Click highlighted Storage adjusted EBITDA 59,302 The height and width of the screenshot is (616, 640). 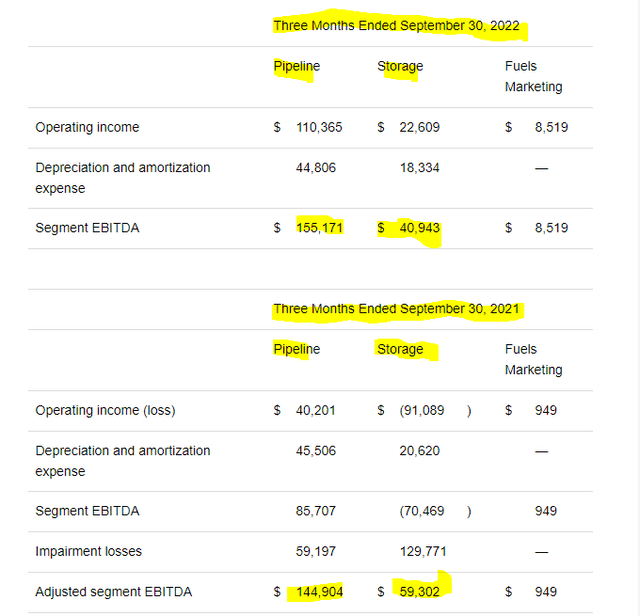pos(418,592)
